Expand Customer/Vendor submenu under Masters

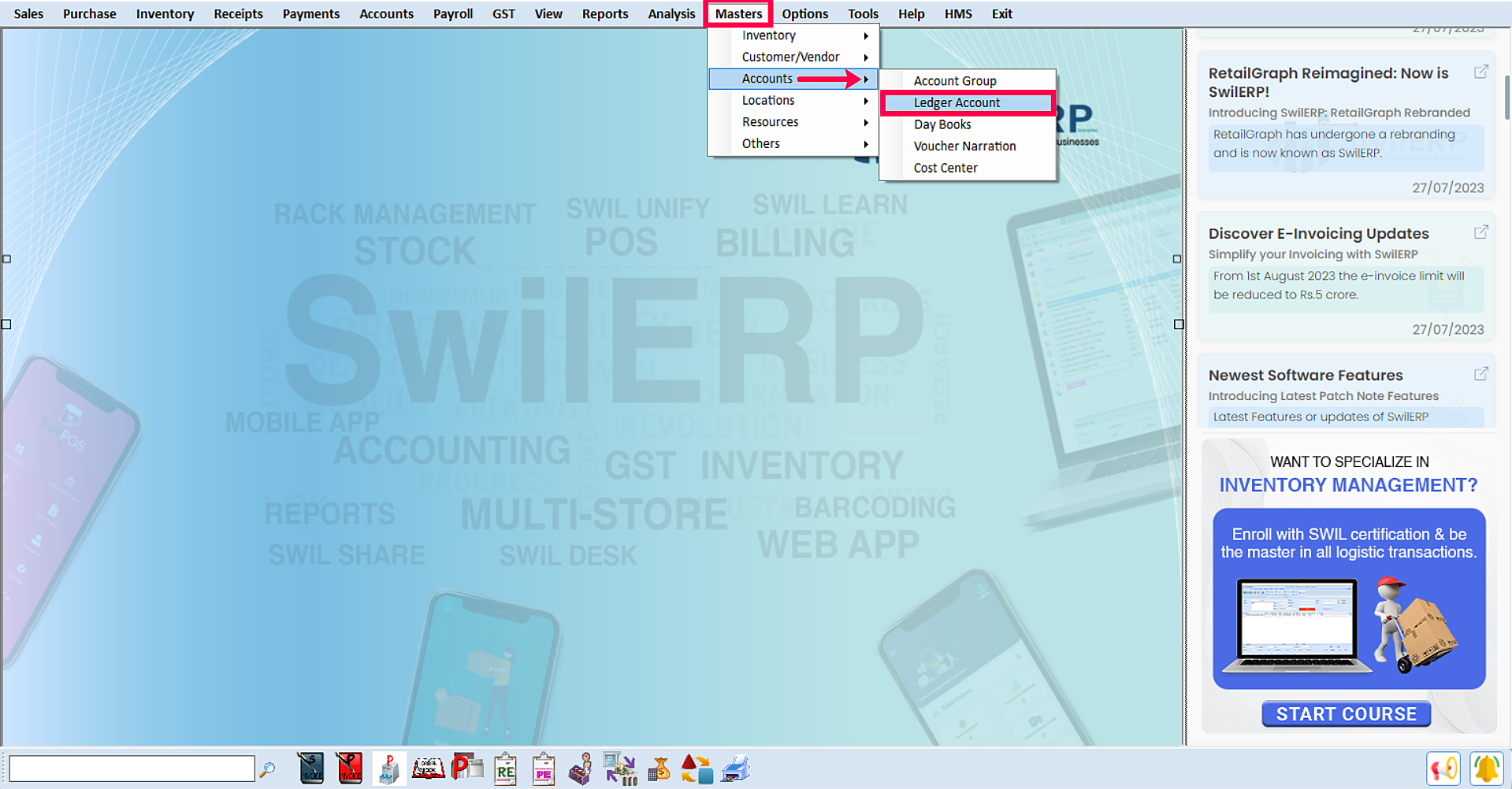coord(793,57)
